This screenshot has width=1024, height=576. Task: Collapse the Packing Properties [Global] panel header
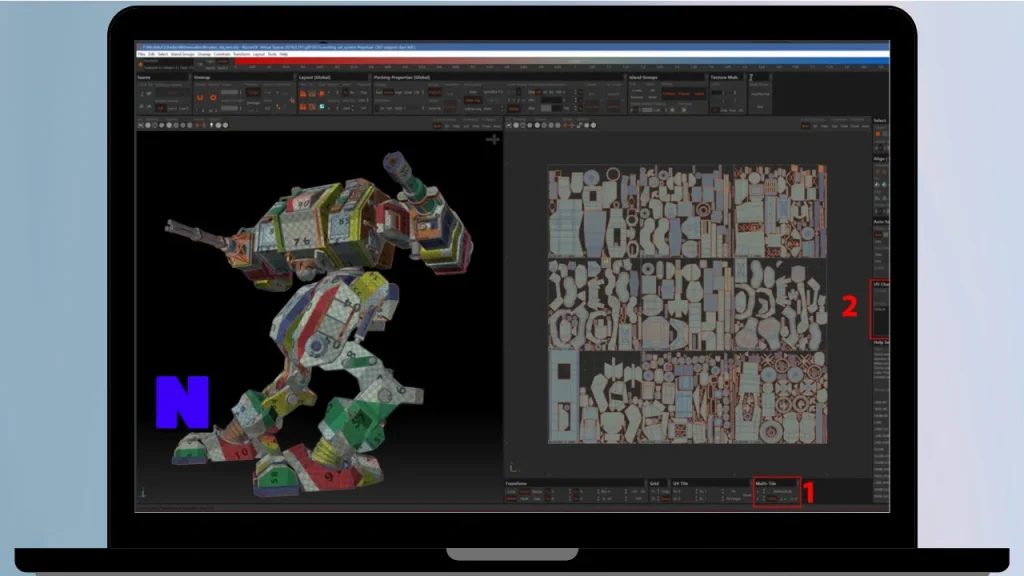498,78
